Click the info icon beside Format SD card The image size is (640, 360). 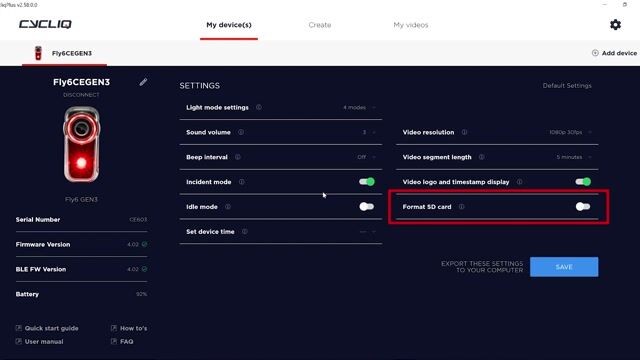click(x=461, y=207)
